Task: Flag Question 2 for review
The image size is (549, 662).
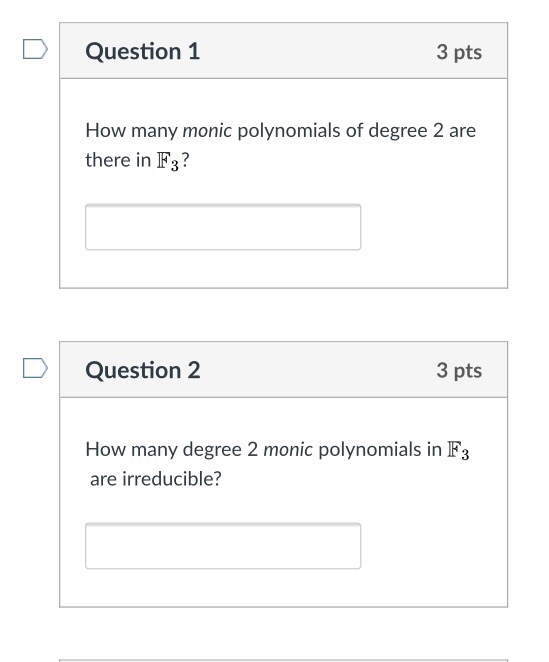Action: click(35, 368)
